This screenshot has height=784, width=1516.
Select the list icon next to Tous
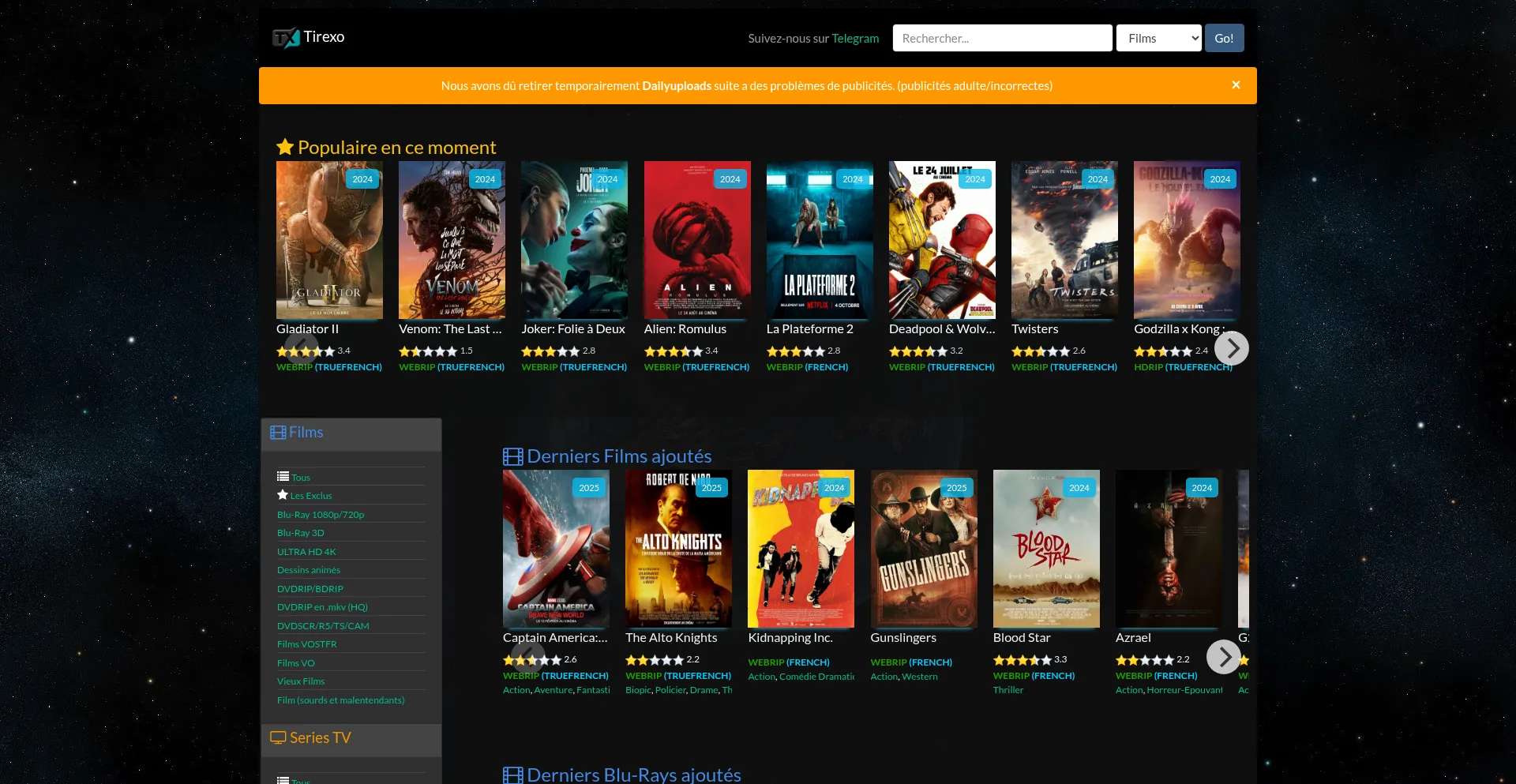(x=283, y=476)
